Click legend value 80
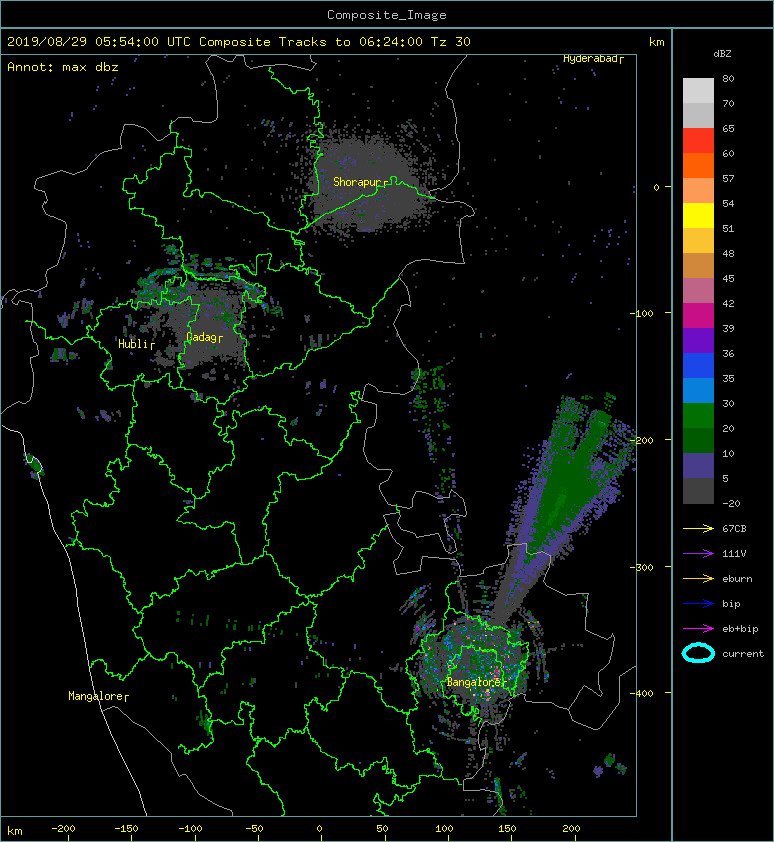Viewport: 774px width, 842px height. click(728, 78)
